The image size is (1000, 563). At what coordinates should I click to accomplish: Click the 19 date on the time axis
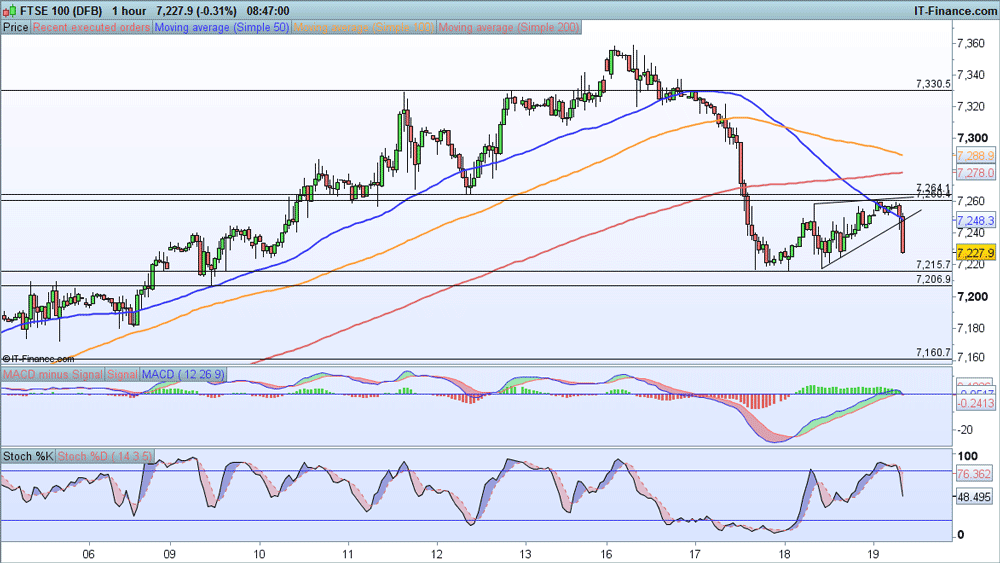(x=873, y=554)
